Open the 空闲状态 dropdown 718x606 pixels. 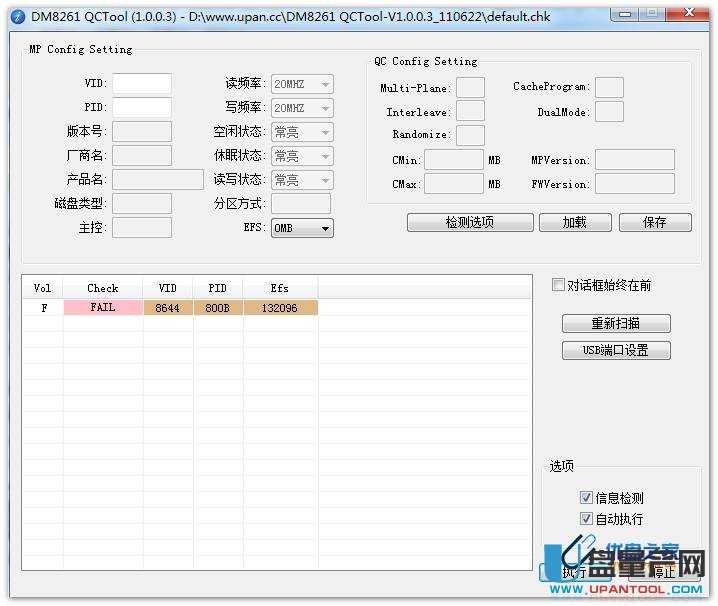302,132
